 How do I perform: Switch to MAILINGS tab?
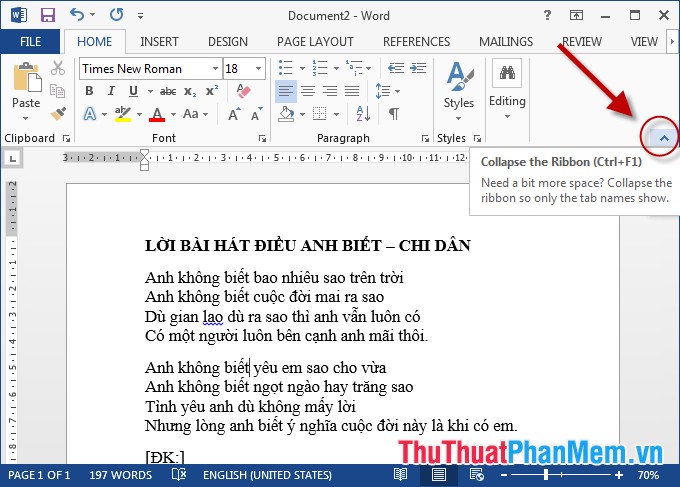(506, 42)
